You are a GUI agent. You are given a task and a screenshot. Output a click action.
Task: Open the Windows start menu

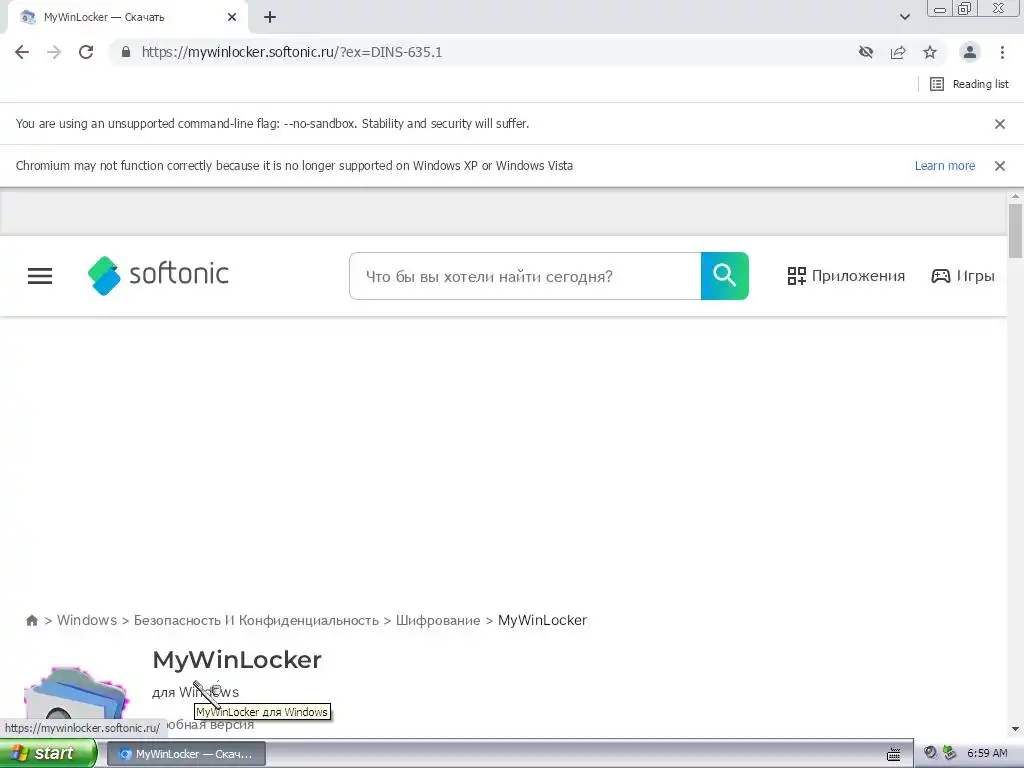[48, 754]
